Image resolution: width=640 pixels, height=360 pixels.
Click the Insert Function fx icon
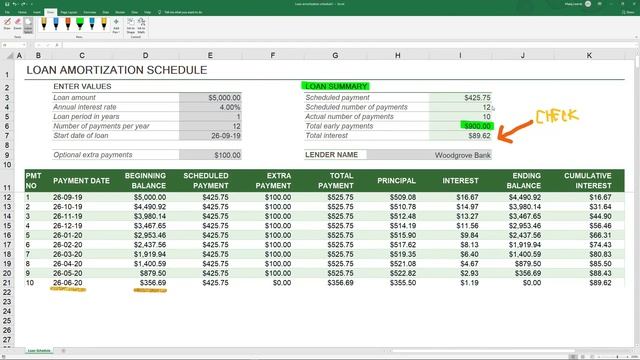pyautogui.click(x=57, y=45)
